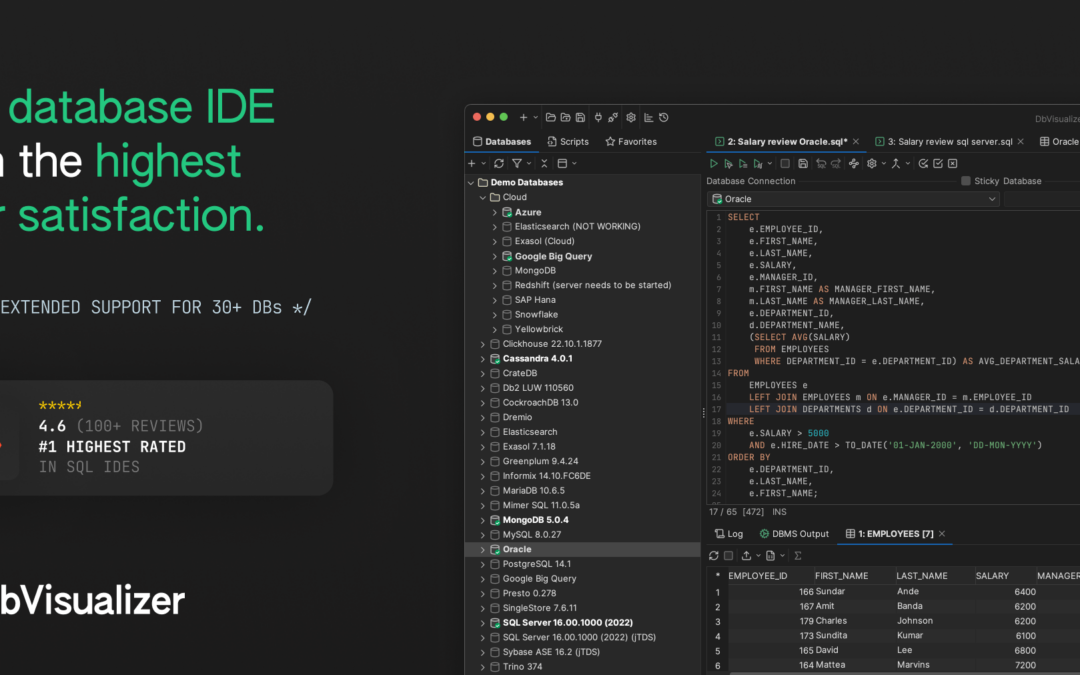Switch to the Favorites tab
The height and width of the screenshot is (675, 1080).
point(631,142)
